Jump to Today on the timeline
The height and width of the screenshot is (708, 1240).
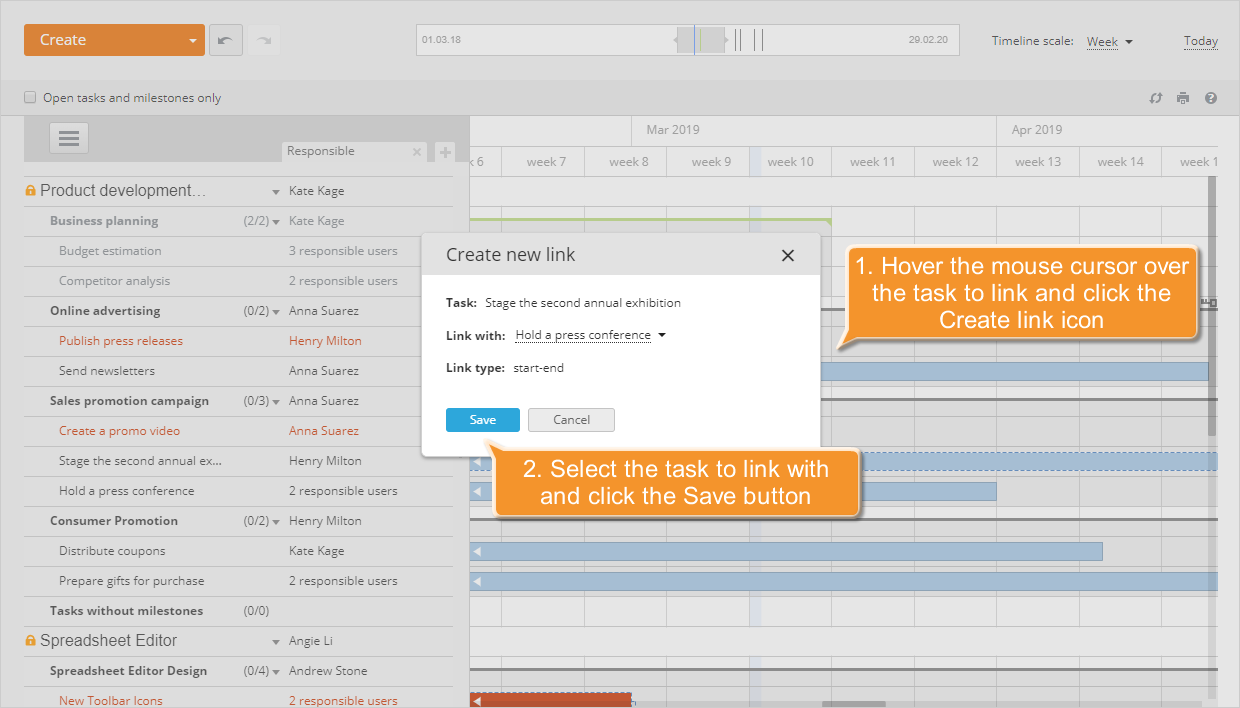coord(1200,41)
